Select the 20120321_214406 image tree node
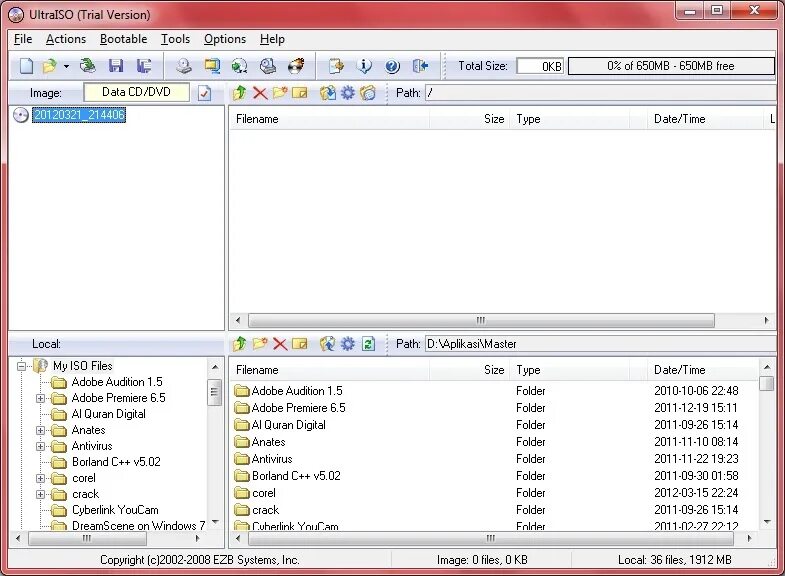This screenshot has width=785, height=576. [x=79, y=115]
